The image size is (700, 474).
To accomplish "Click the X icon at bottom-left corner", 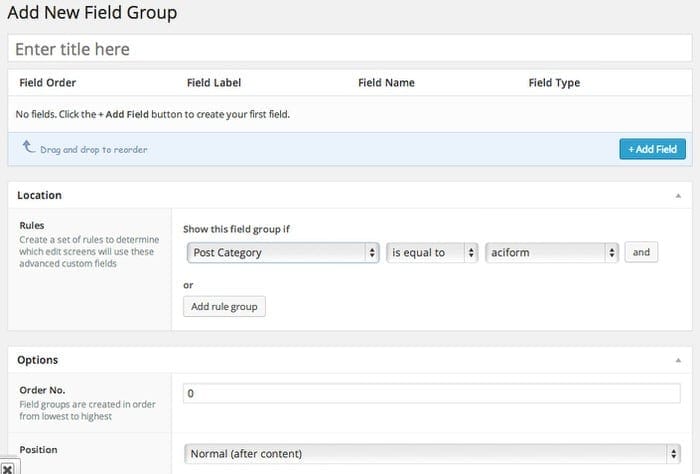I will click(8, 469).
